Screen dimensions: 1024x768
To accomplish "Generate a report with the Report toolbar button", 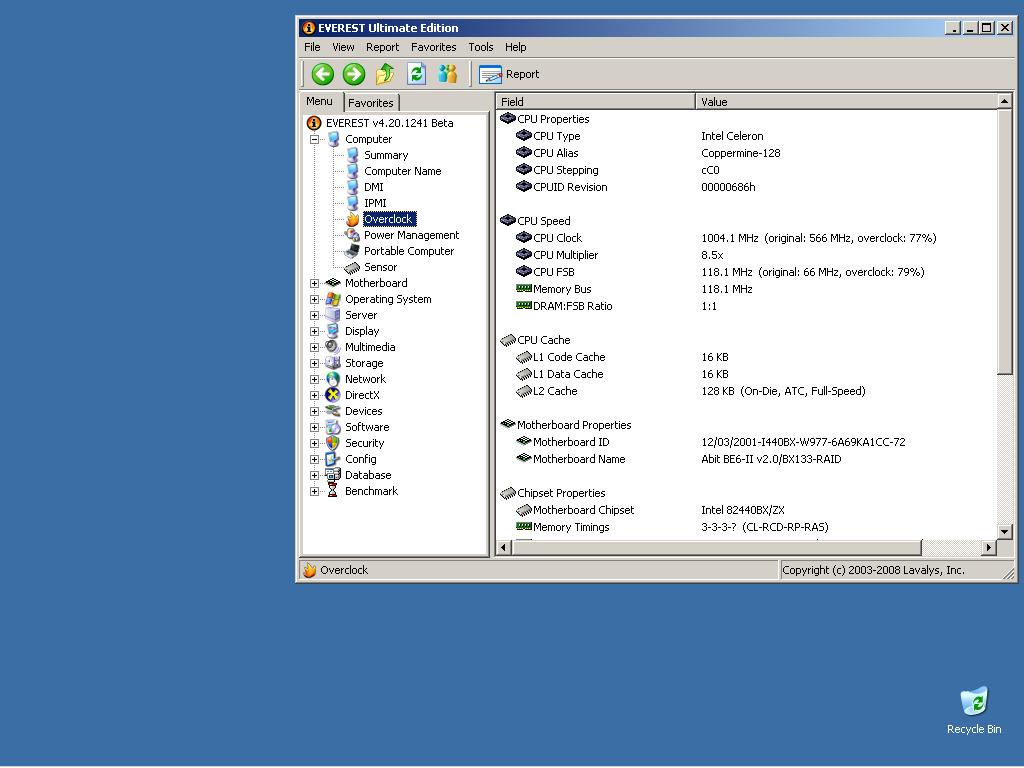I will 509,74.
